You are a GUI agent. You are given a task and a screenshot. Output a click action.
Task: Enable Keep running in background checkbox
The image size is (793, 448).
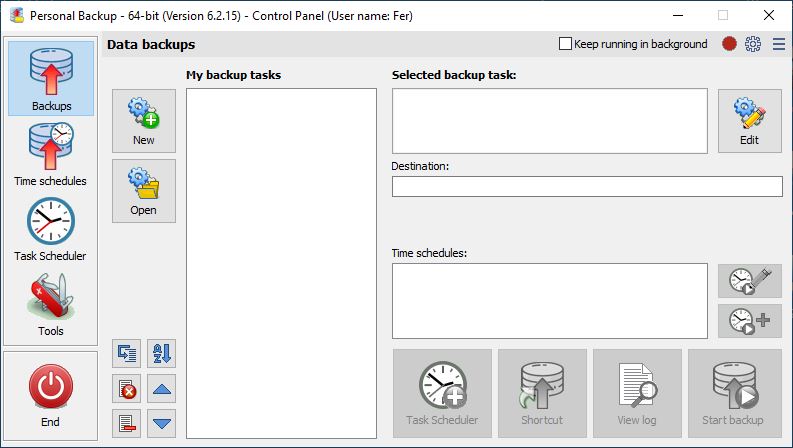(x=565, y=44)
